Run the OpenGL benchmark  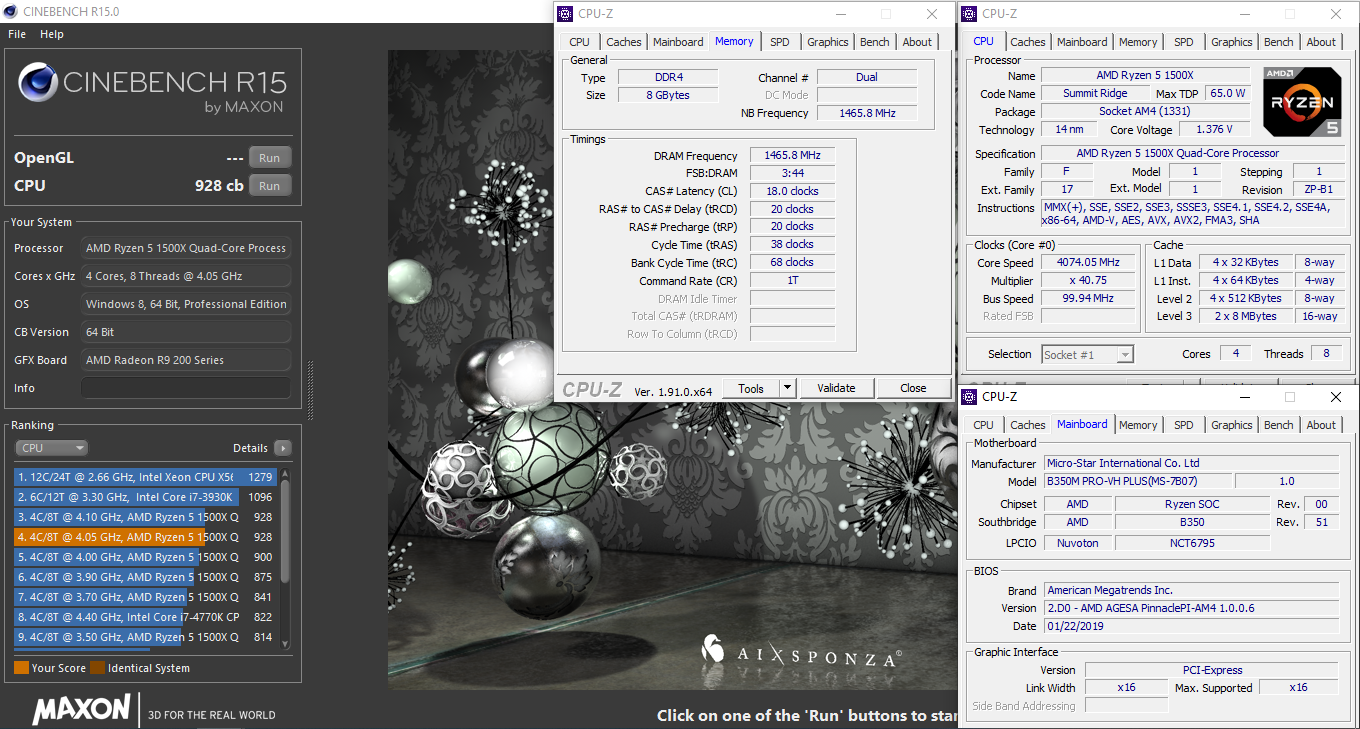coord(270,157)
